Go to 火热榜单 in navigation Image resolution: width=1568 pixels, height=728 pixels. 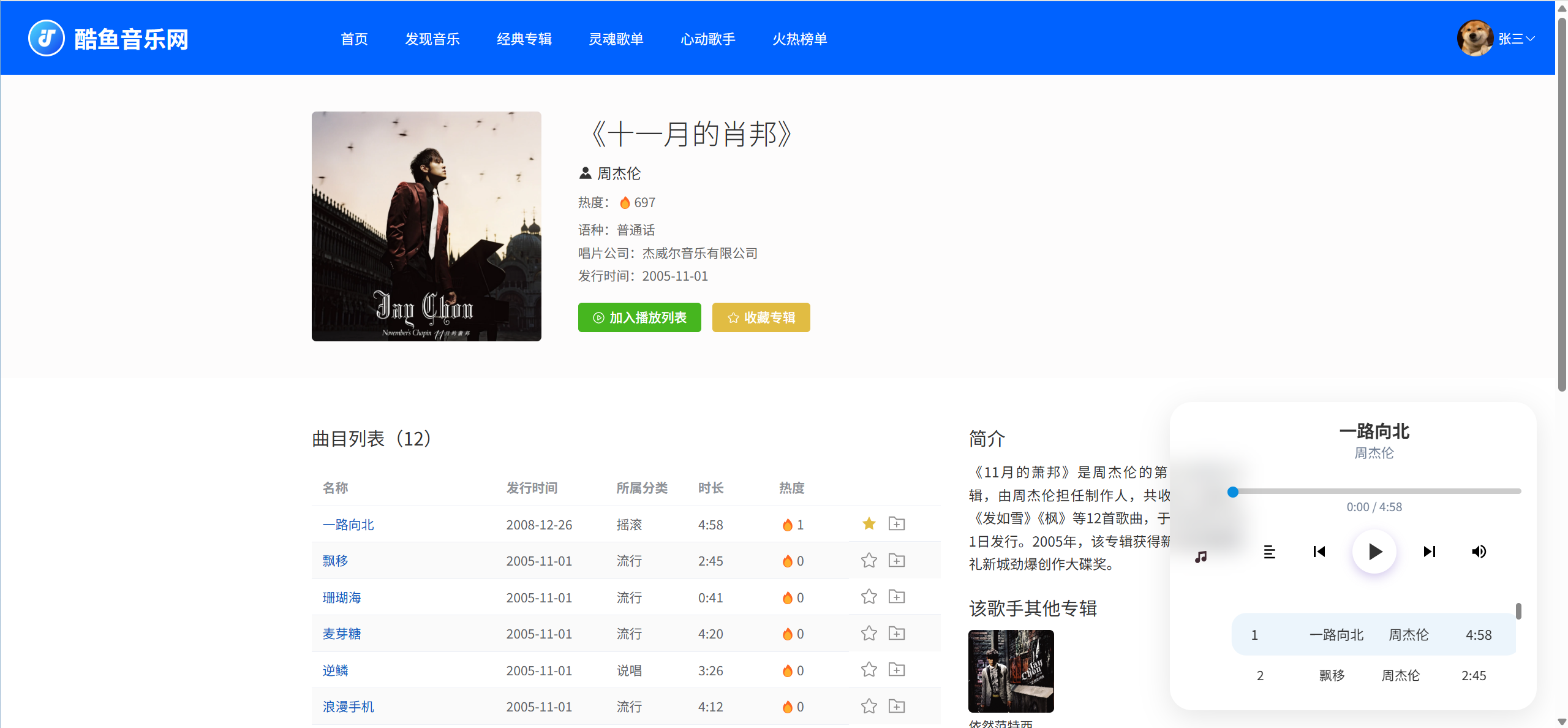coord(799,39)
